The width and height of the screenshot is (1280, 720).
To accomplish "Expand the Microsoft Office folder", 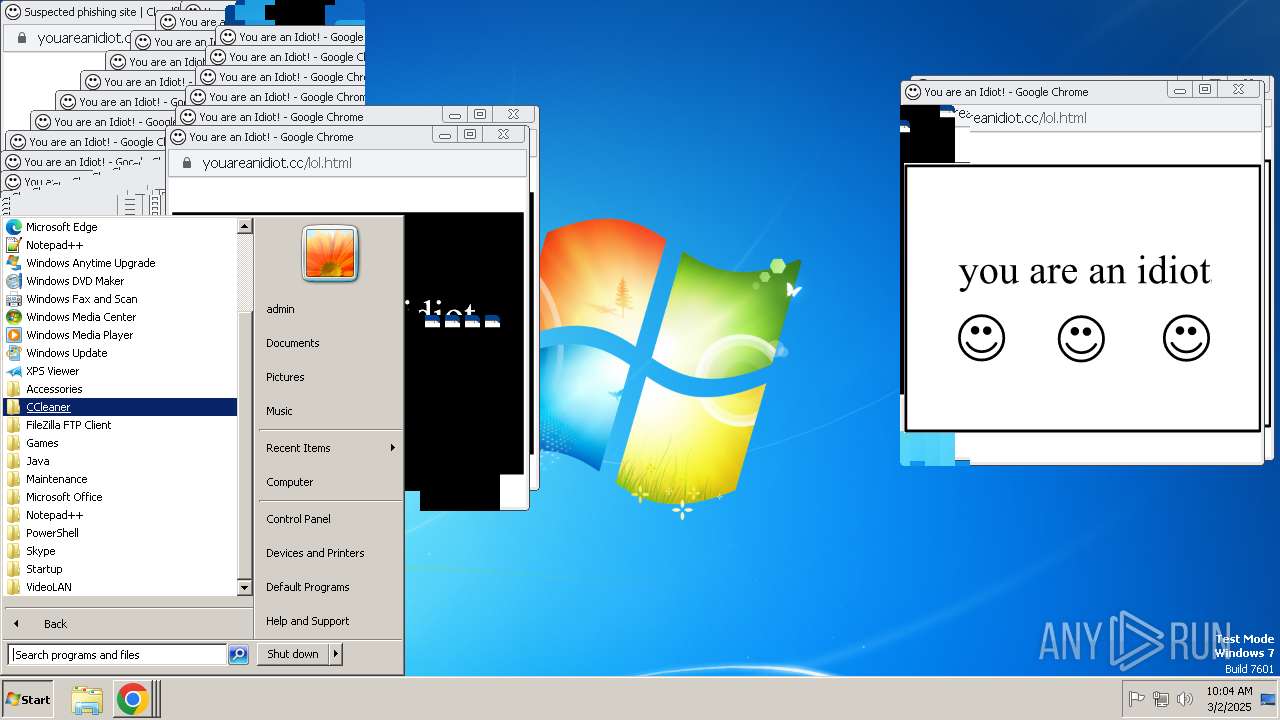I will pos(120,497).
